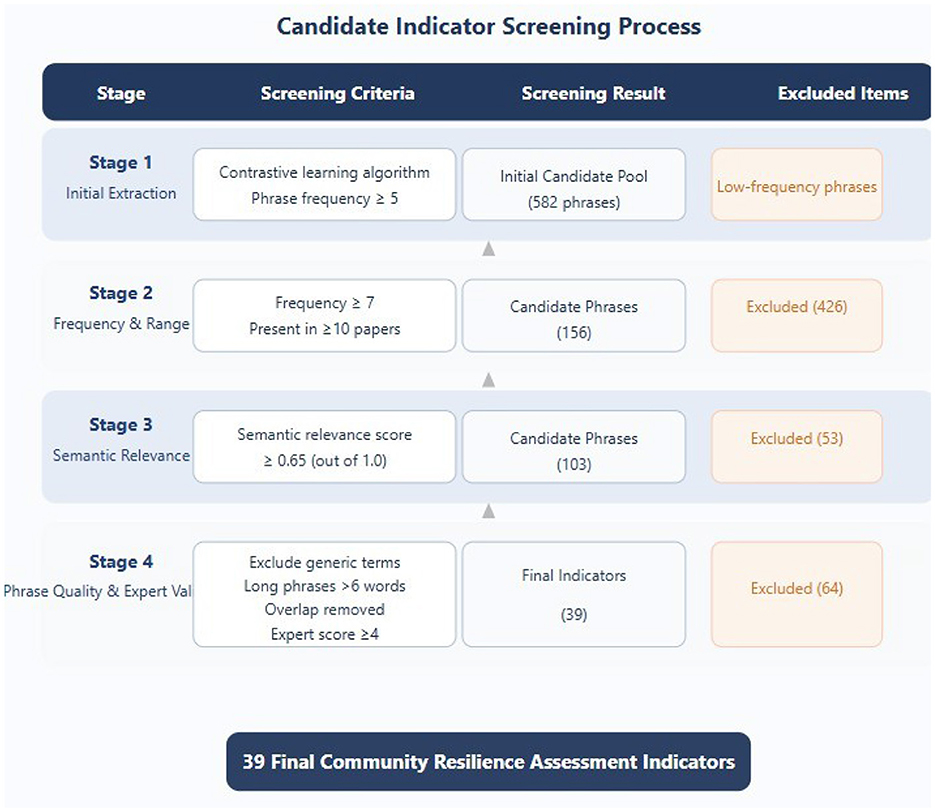
Task: Select the Stage 1 Initial Extraction label
Action: tap(121, 177)
